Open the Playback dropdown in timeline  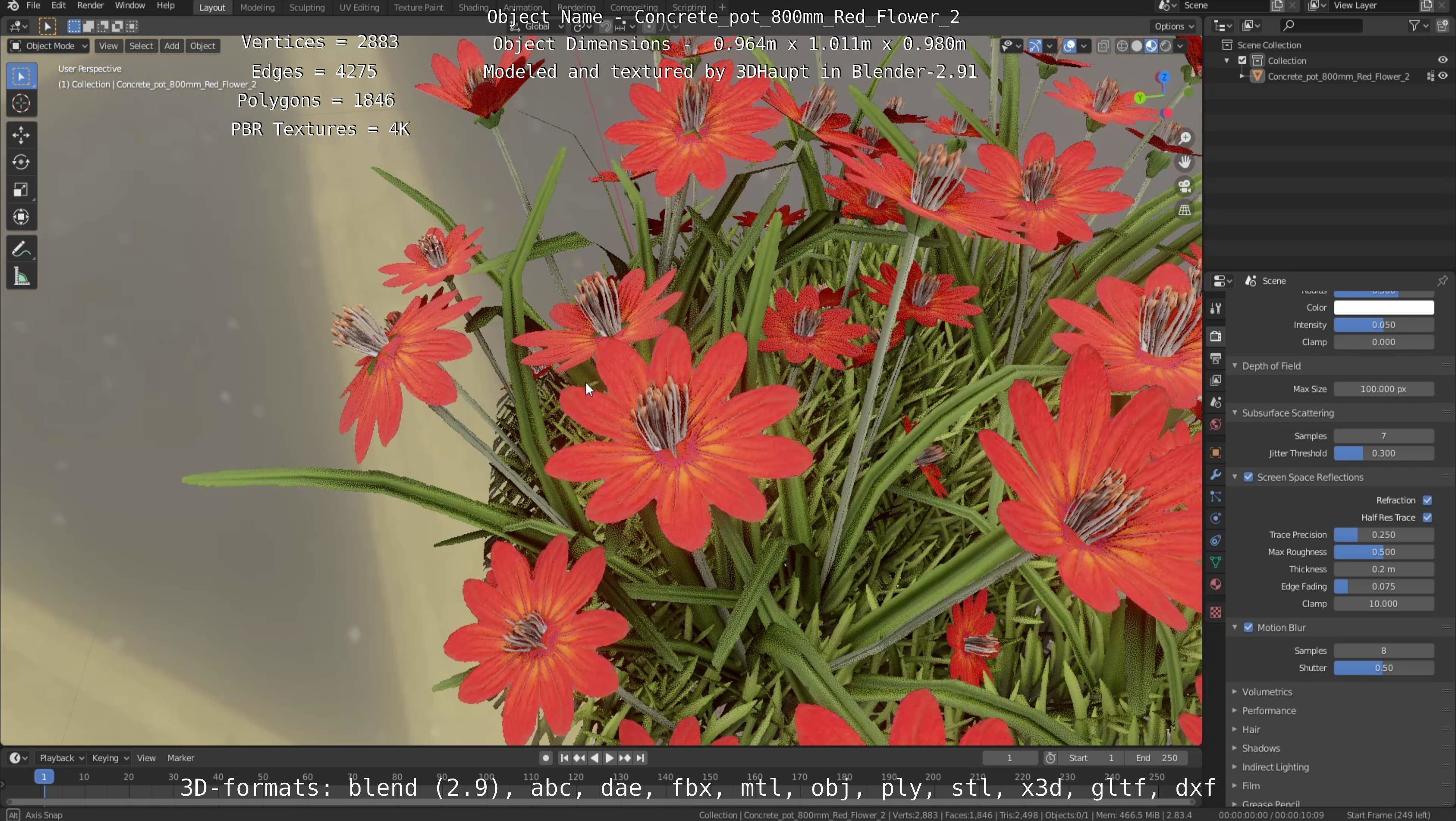coord(61,758)
